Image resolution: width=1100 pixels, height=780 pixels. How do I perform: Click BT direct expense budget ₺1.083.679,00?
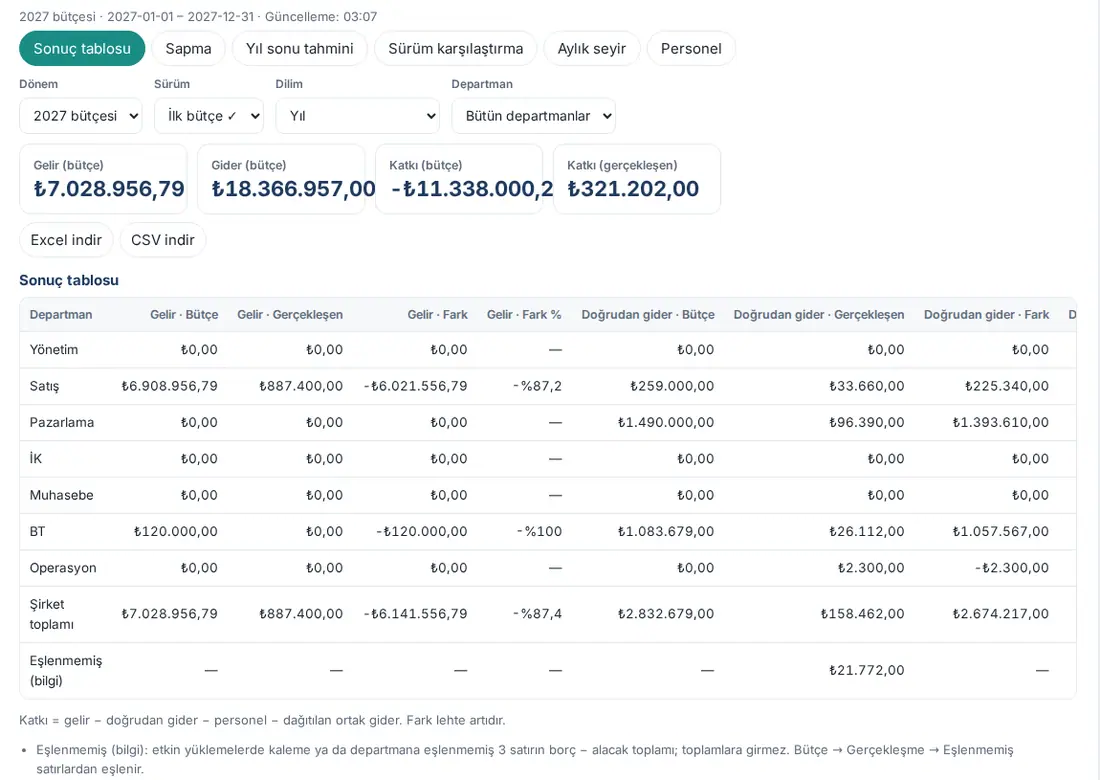(x=666, y=532)
